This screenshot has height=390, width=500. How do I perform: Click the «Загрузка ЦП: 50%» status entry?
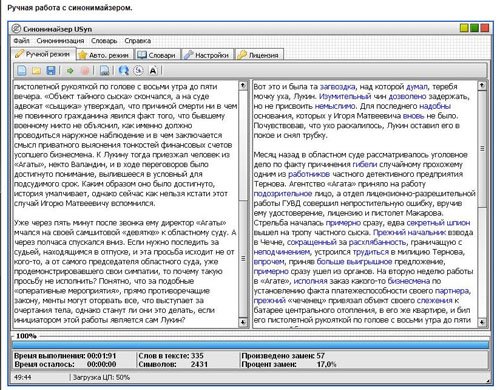(101, 377)
